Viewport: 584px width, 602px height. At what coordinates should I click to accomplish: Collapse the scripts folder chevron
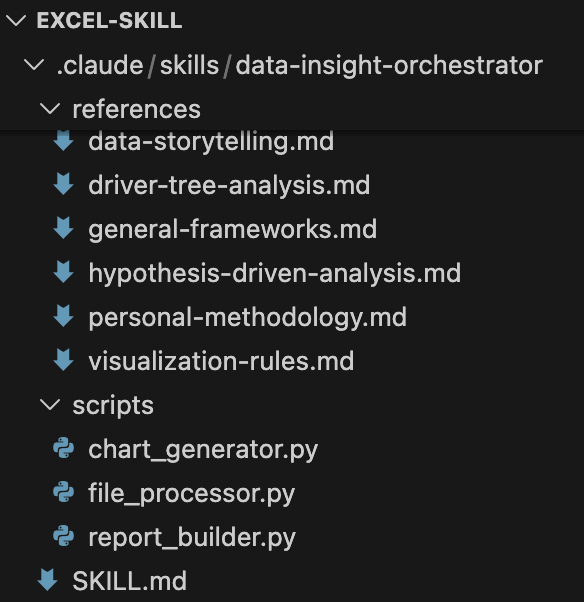(50, 405)
